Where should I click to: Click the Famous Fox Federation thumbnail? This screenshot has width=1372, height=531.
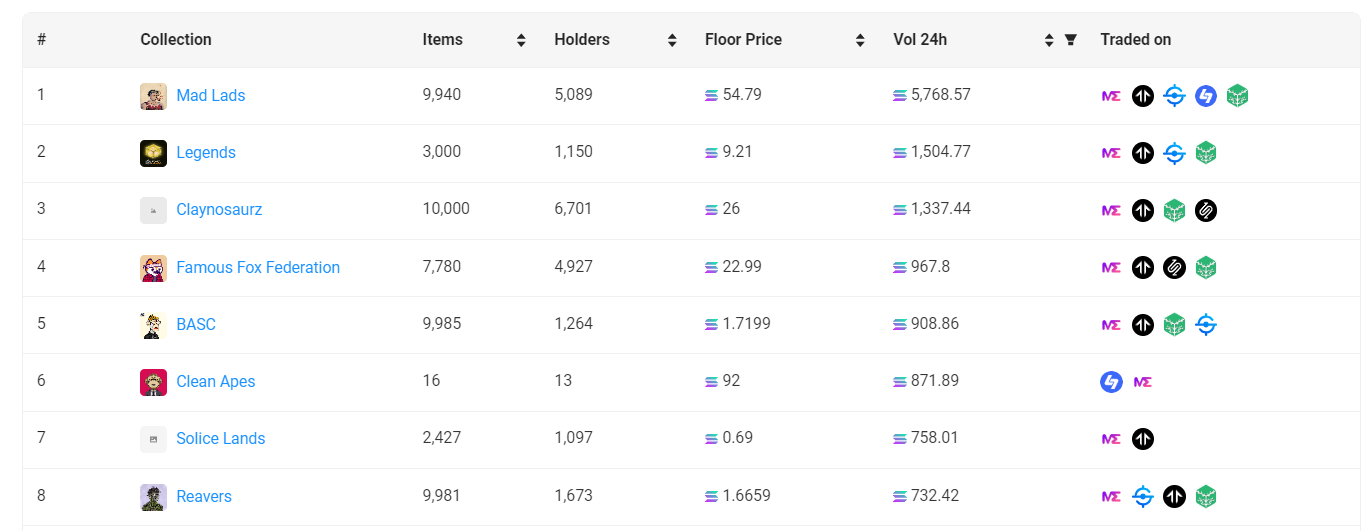click(153, 268)
